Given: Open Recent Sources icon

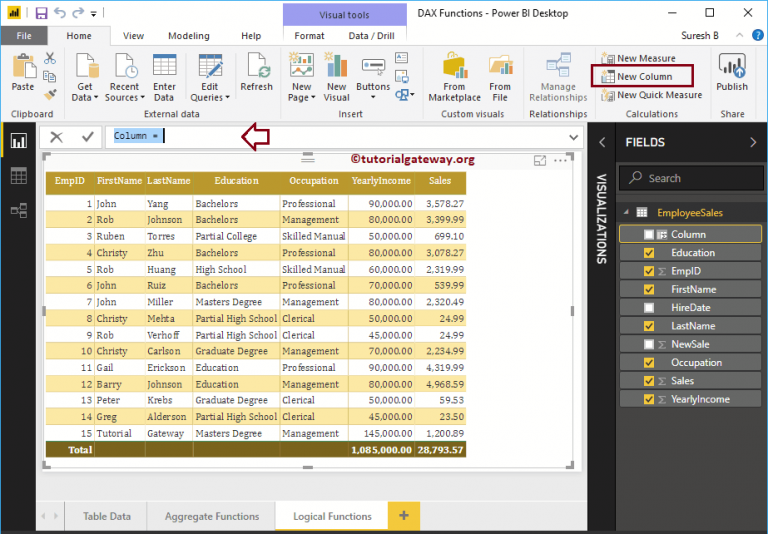Looking at the screenshot, I should [x=125, y=66].
